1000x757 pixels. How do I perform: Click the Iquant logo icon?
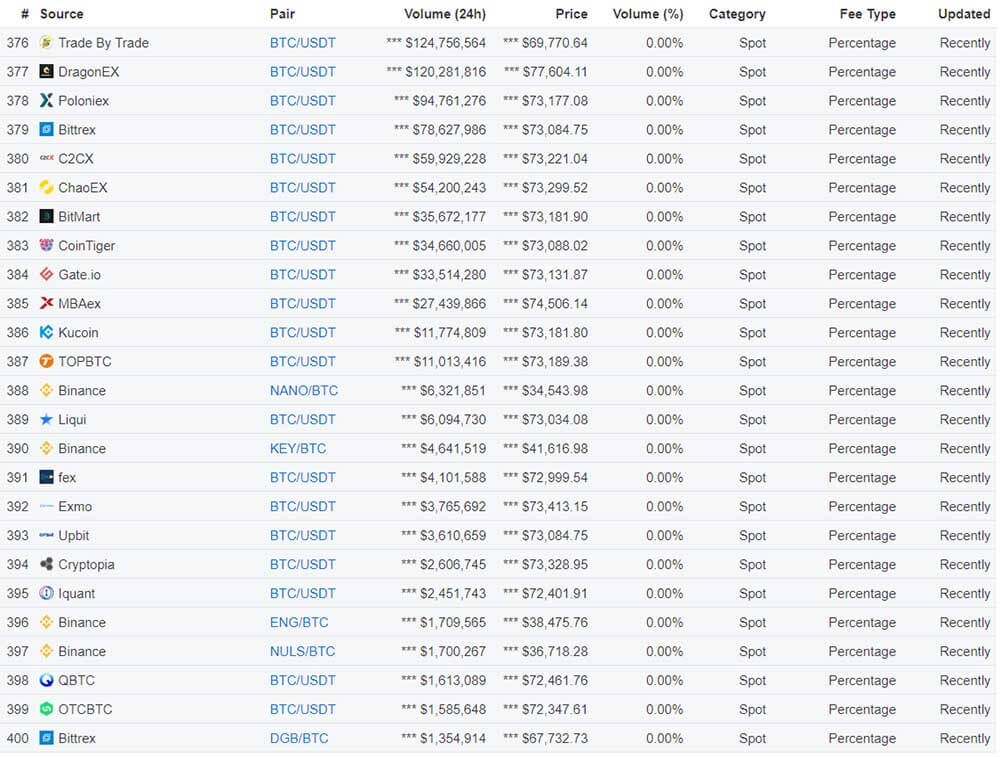coord(46,593)
